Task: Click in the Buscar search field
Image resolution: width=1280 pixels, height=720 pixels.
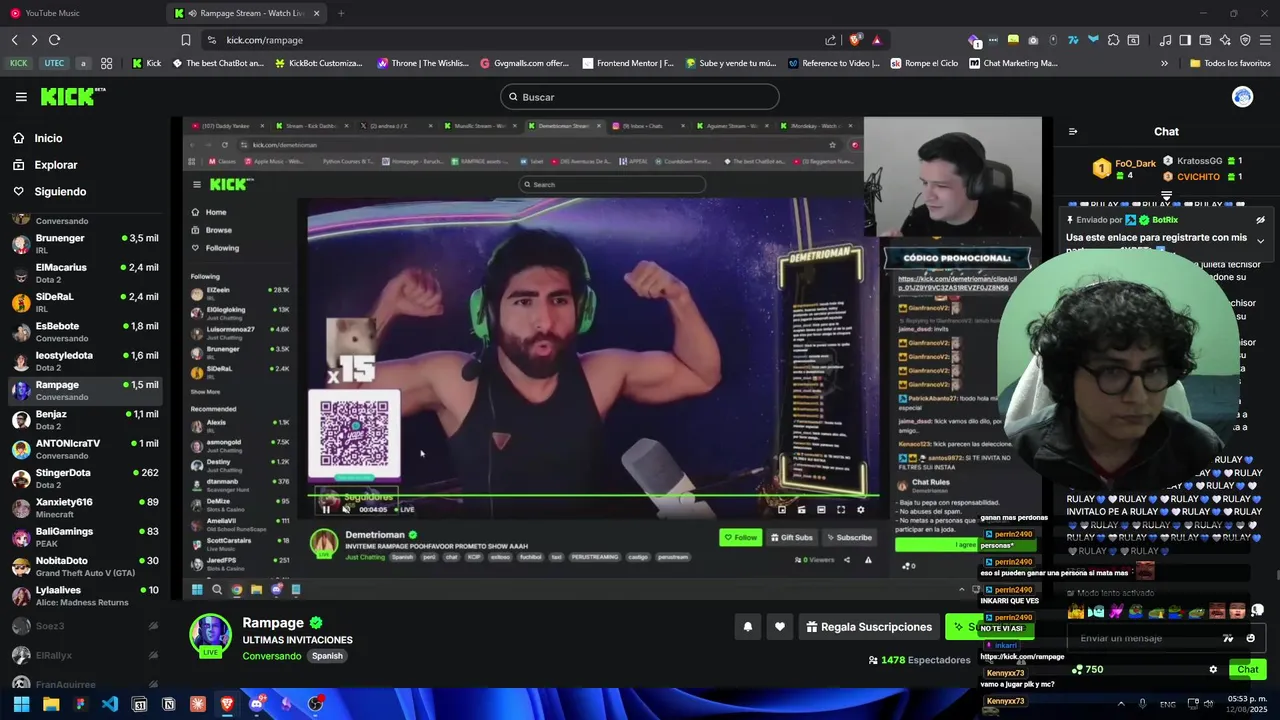Action: 640,97
